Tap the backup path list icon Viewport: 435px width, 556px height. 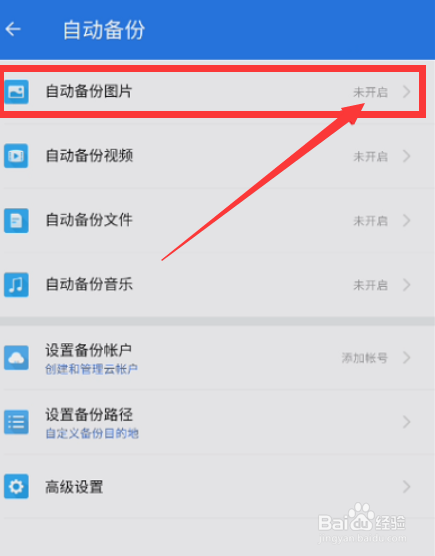16,422
